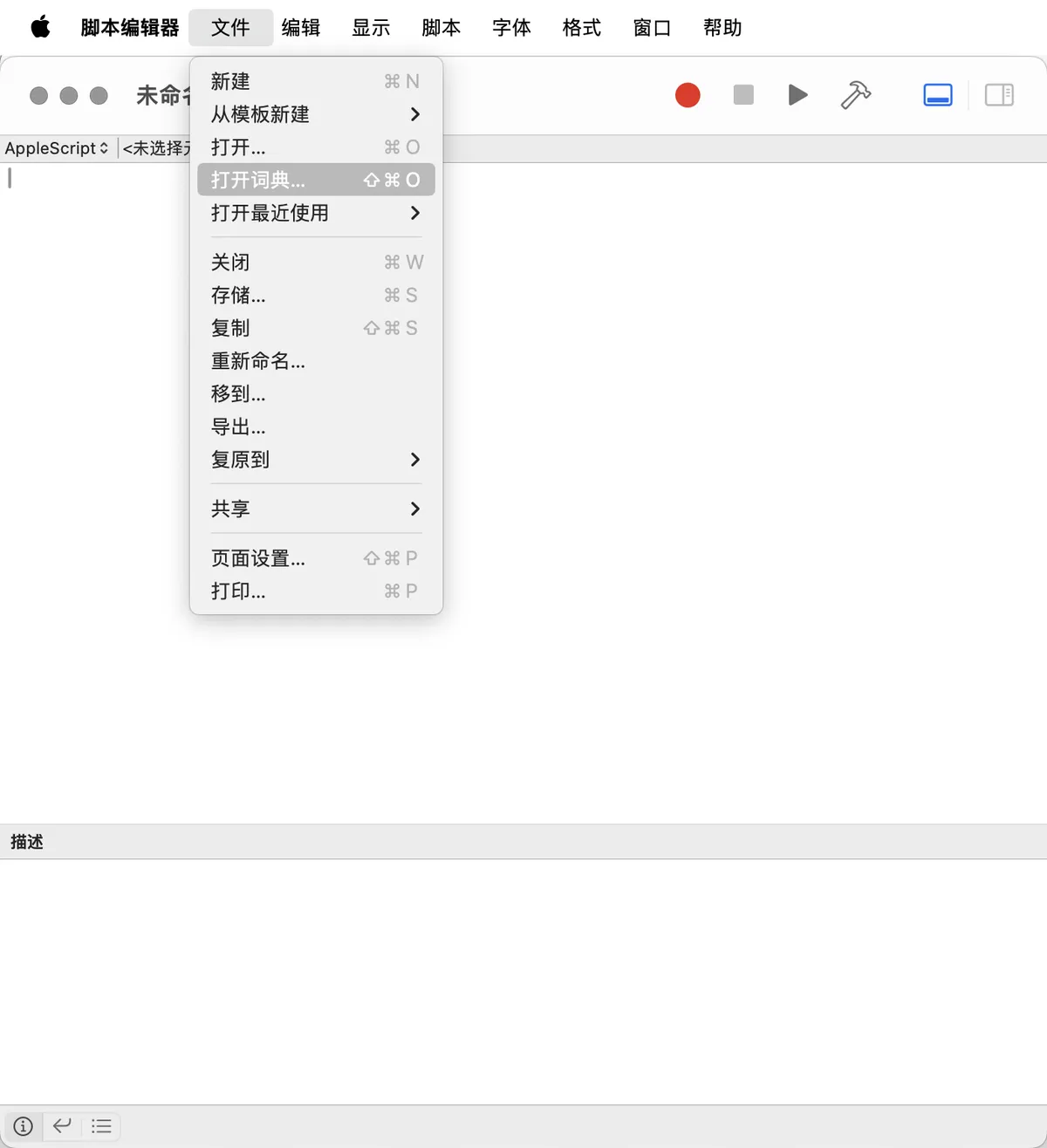The image size is (1047, 1148).
Task: Open 帮助 menu
Action: tap(722, 28)
